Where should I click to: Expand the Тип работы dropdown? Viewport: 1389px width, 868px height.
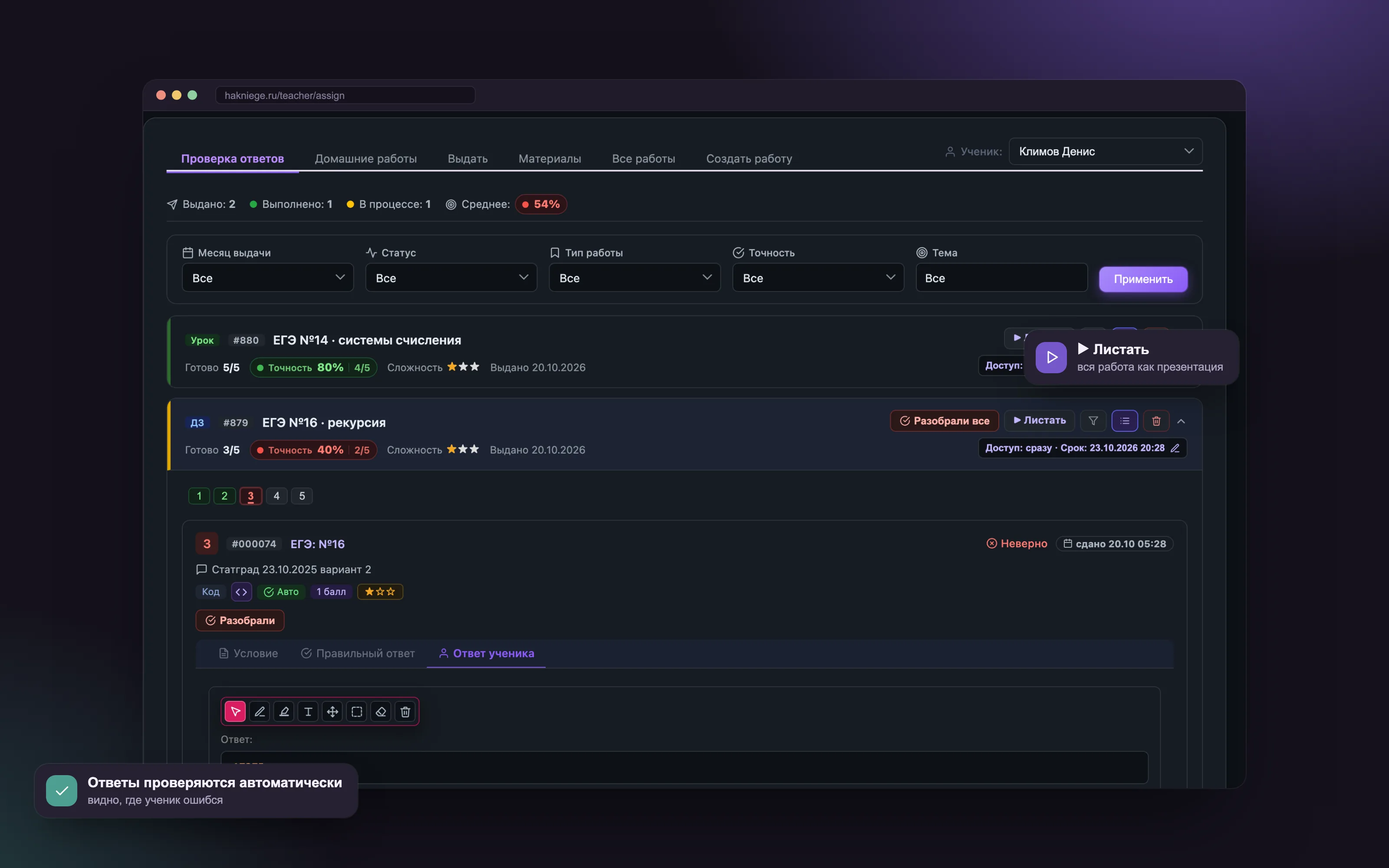635,278
